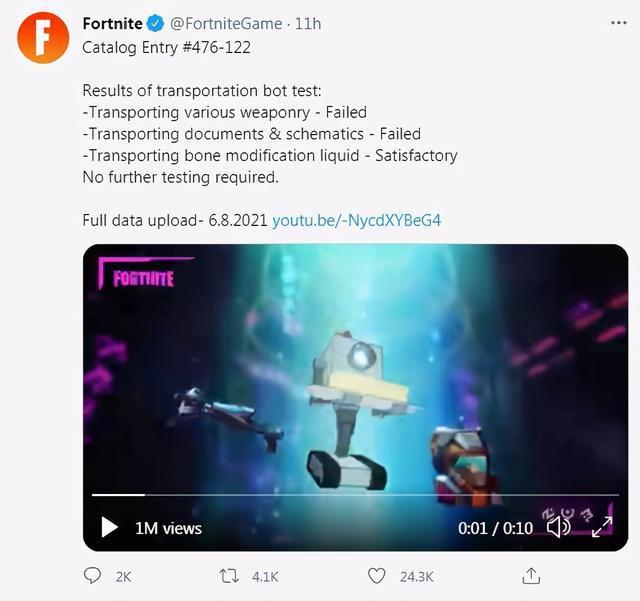Click the video's 0:01 / 0:10 time display
The width and height of the screenshot is (640, 601).
tap(495, 528)
